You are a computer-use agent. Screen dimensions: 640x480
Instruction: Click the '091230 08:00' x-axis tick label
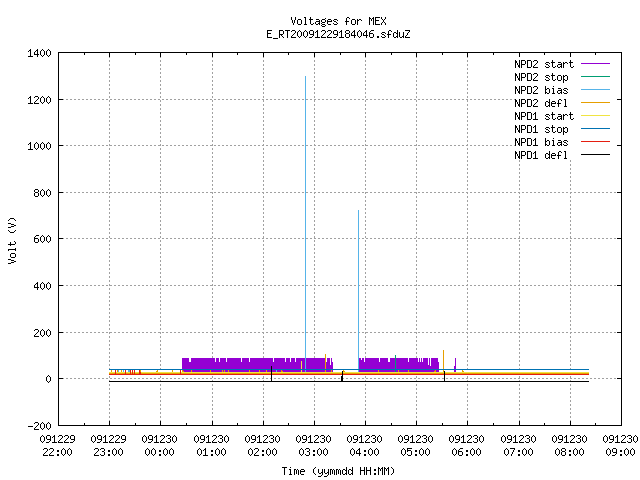pos(569,446)
